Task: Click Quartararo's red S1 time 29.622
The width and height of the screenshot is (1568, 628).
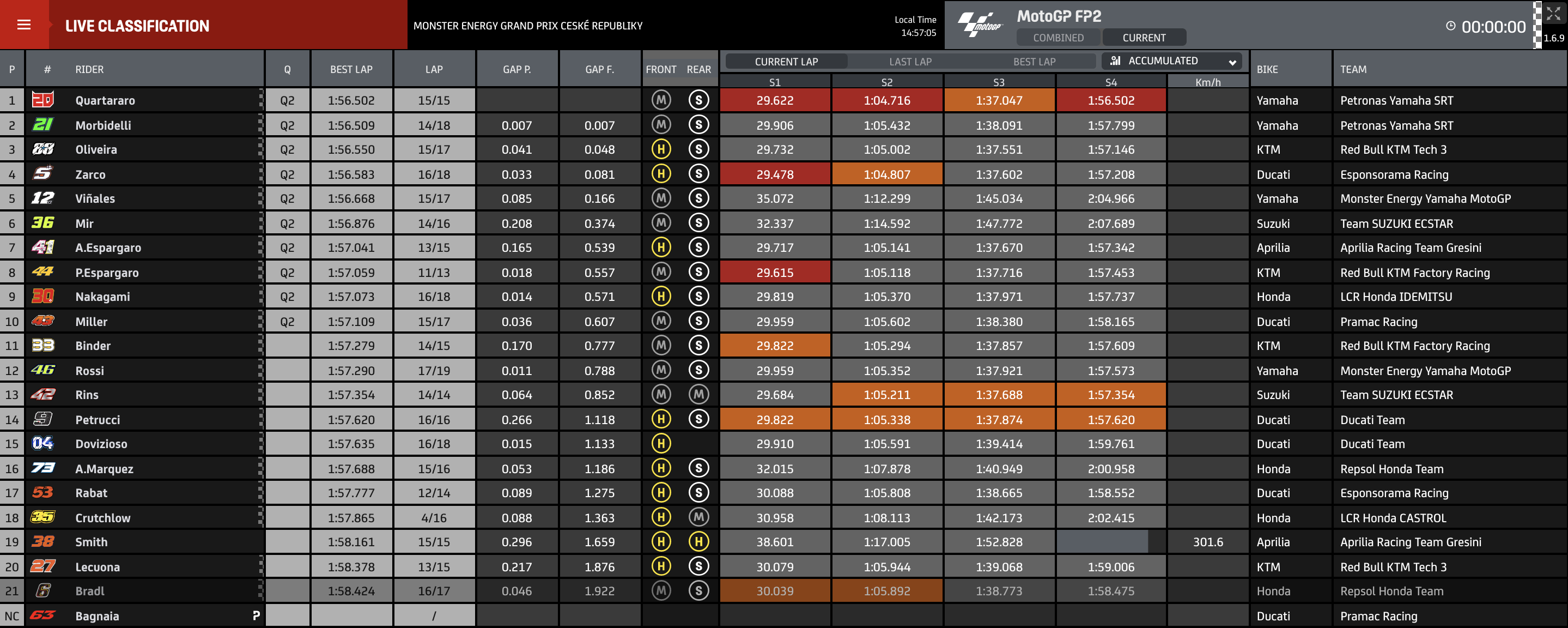Action: click(x=775, y=100)
